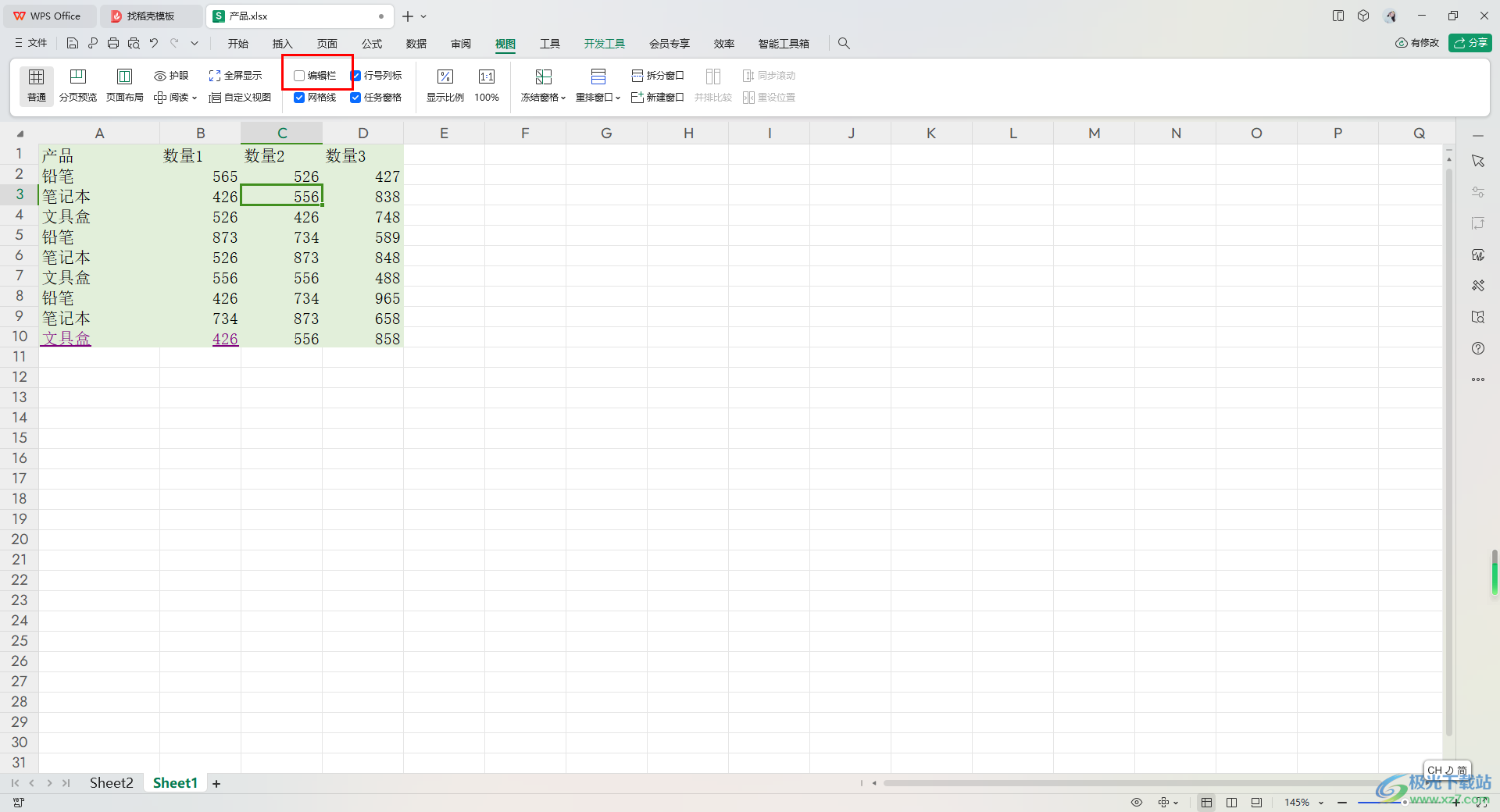The width and height of the screenshot is (1500, 812).
Task: Click the Print Preview icon
Action: click(x=134, y=44)
